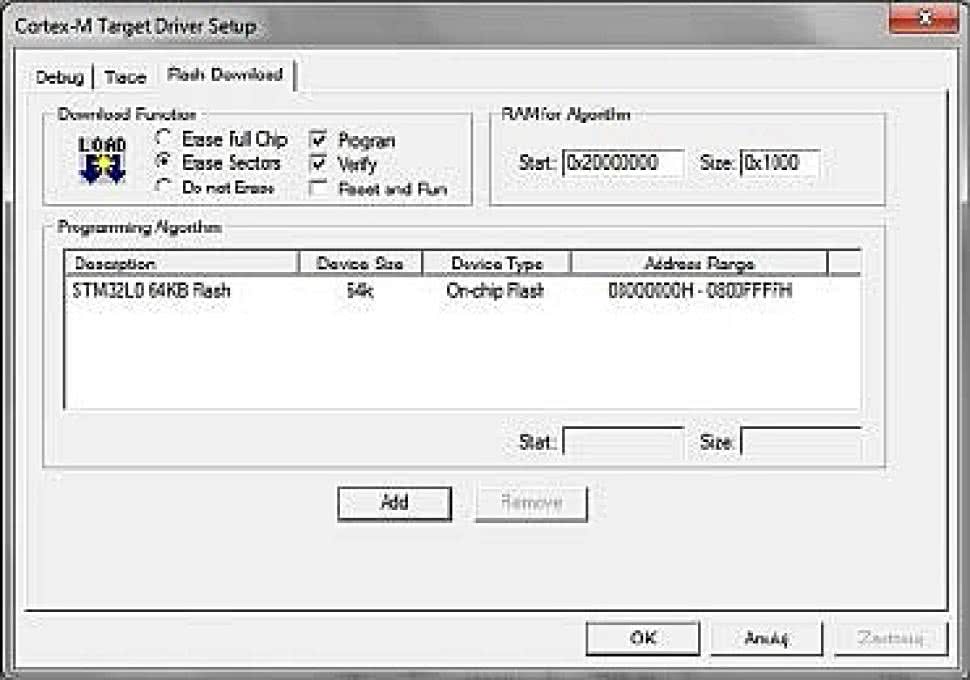Click the Address Range column header

coord(698,263)
